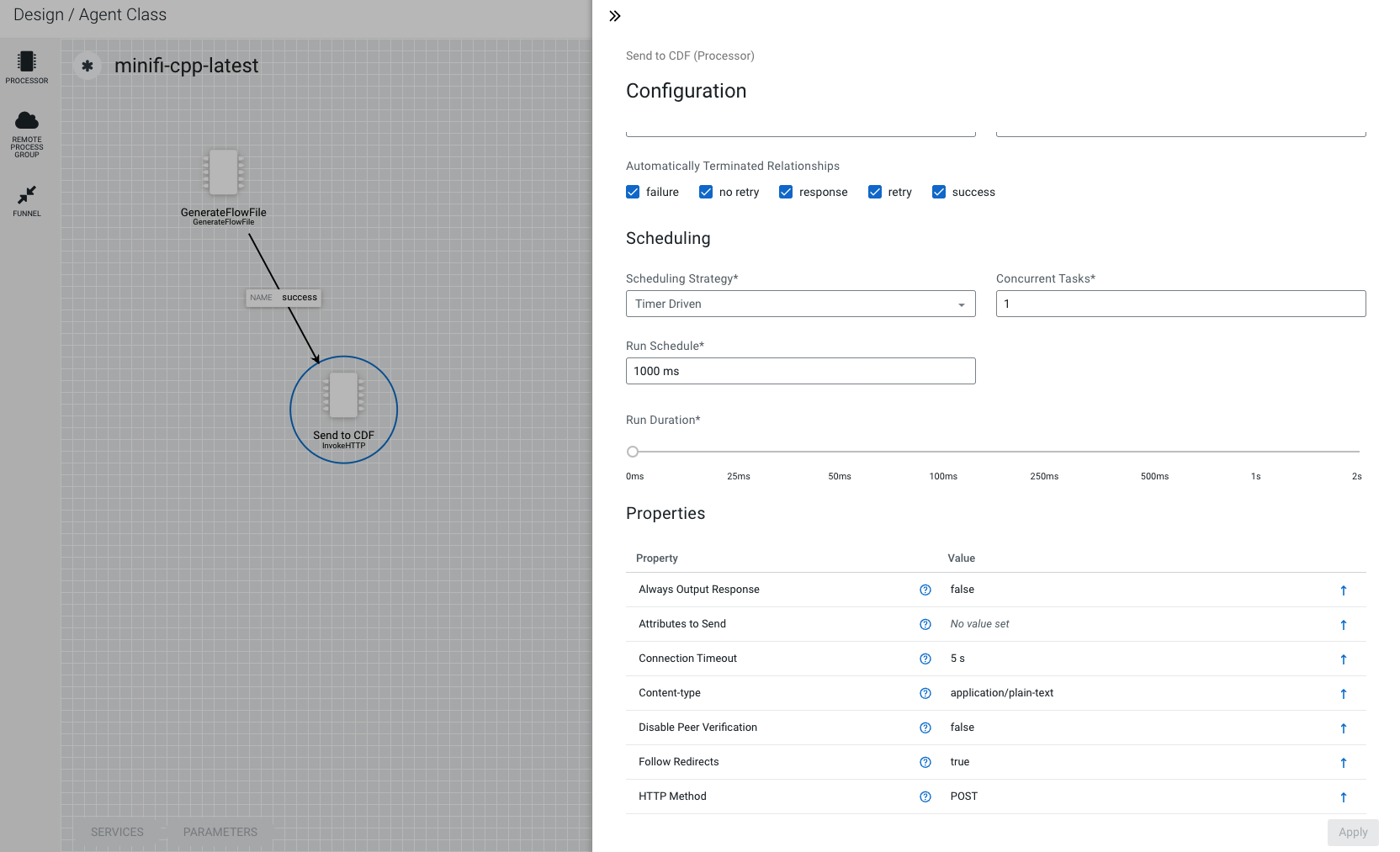Viewport: 1400px width, 852px height.
Task: Select the Funnel icon in sidebar
Action: [27, 195]
